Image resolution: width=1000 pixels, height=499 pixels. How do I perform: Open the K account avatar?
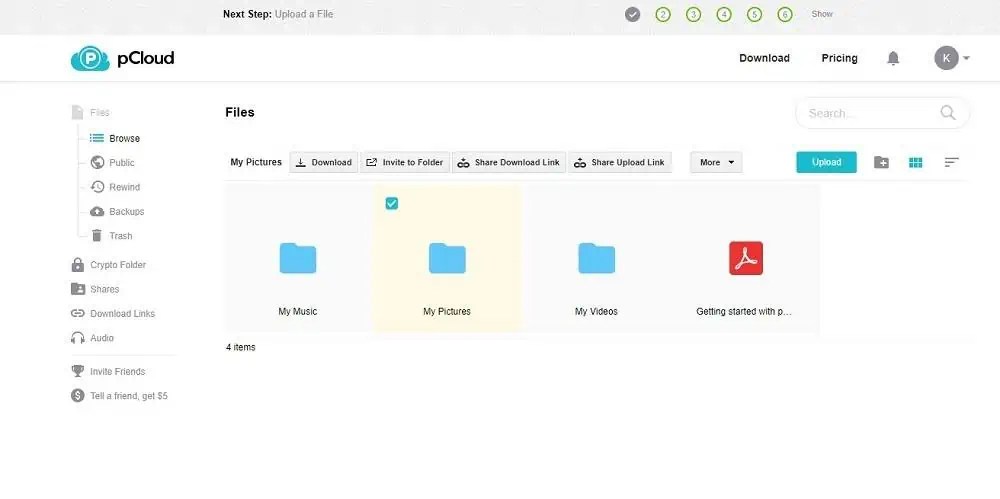[x=946, y=58]
